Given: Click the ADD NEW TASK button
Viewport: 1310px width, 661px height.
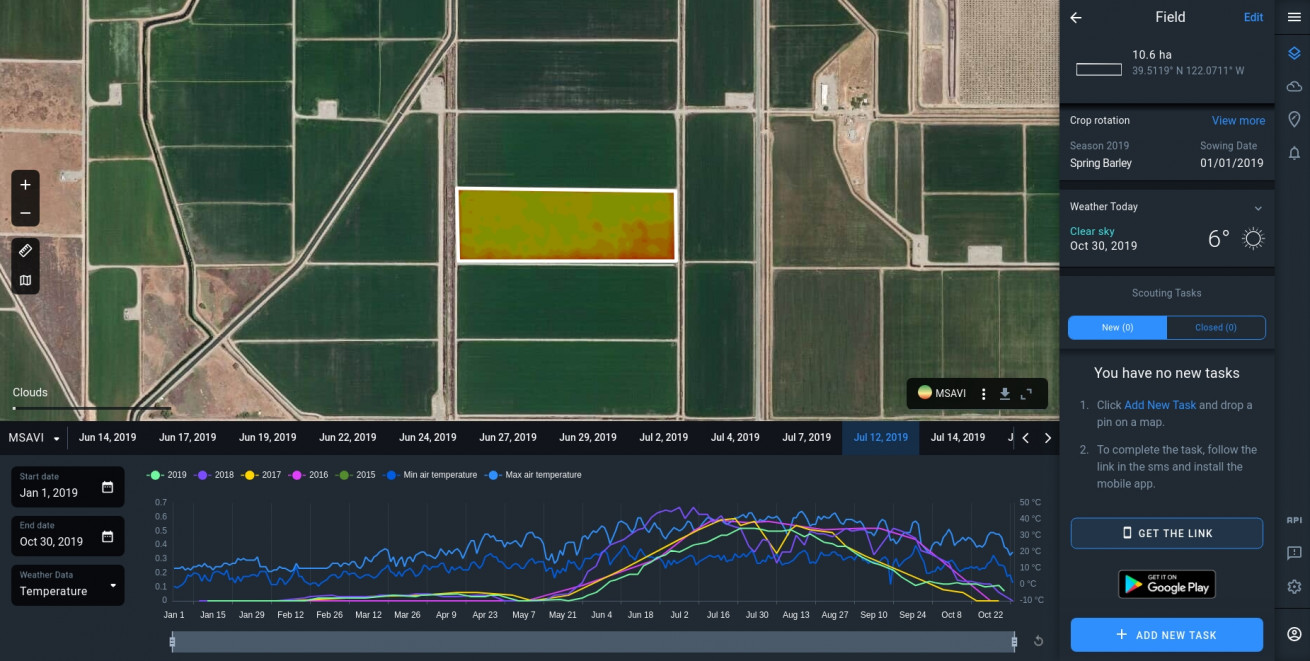Looking at the screenshot, I should pyautogui.click(x=1166, y=635).
